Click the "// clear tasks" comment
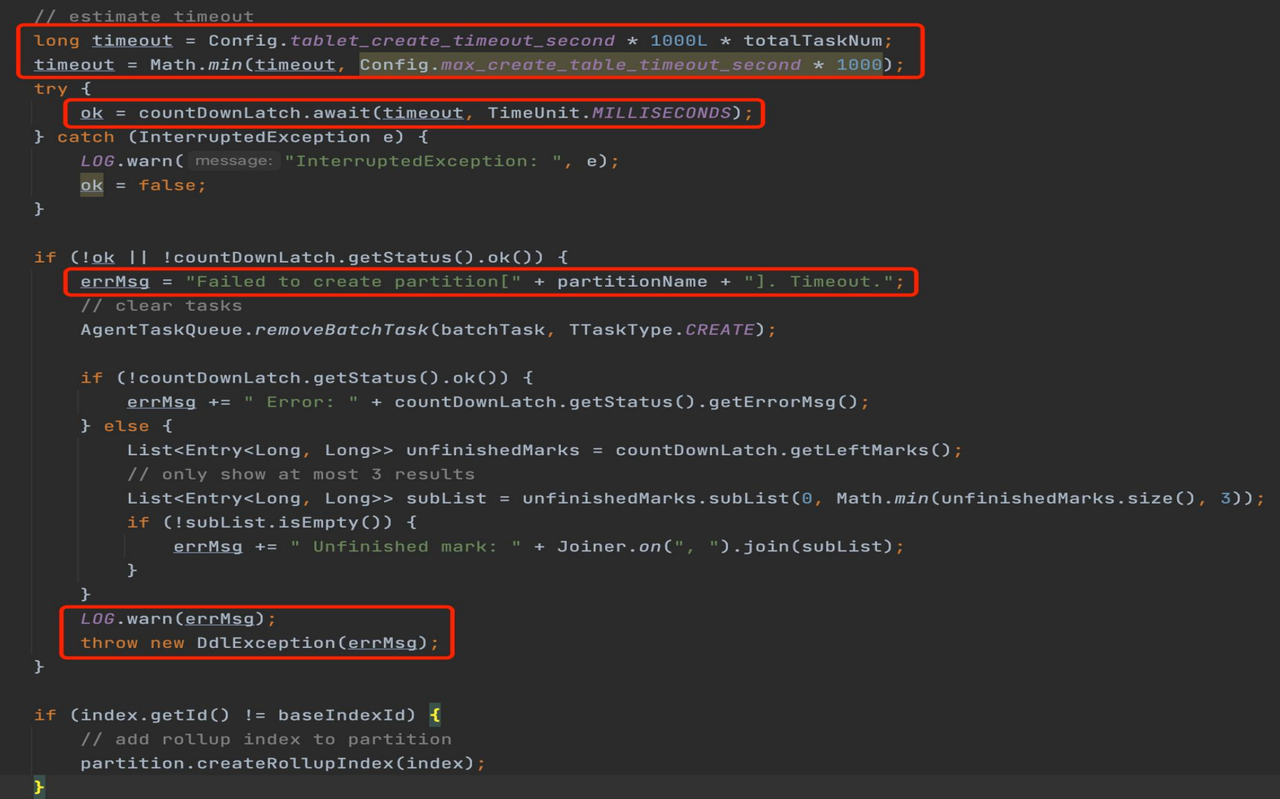1280x799 pixels. [x=161, y=306]
